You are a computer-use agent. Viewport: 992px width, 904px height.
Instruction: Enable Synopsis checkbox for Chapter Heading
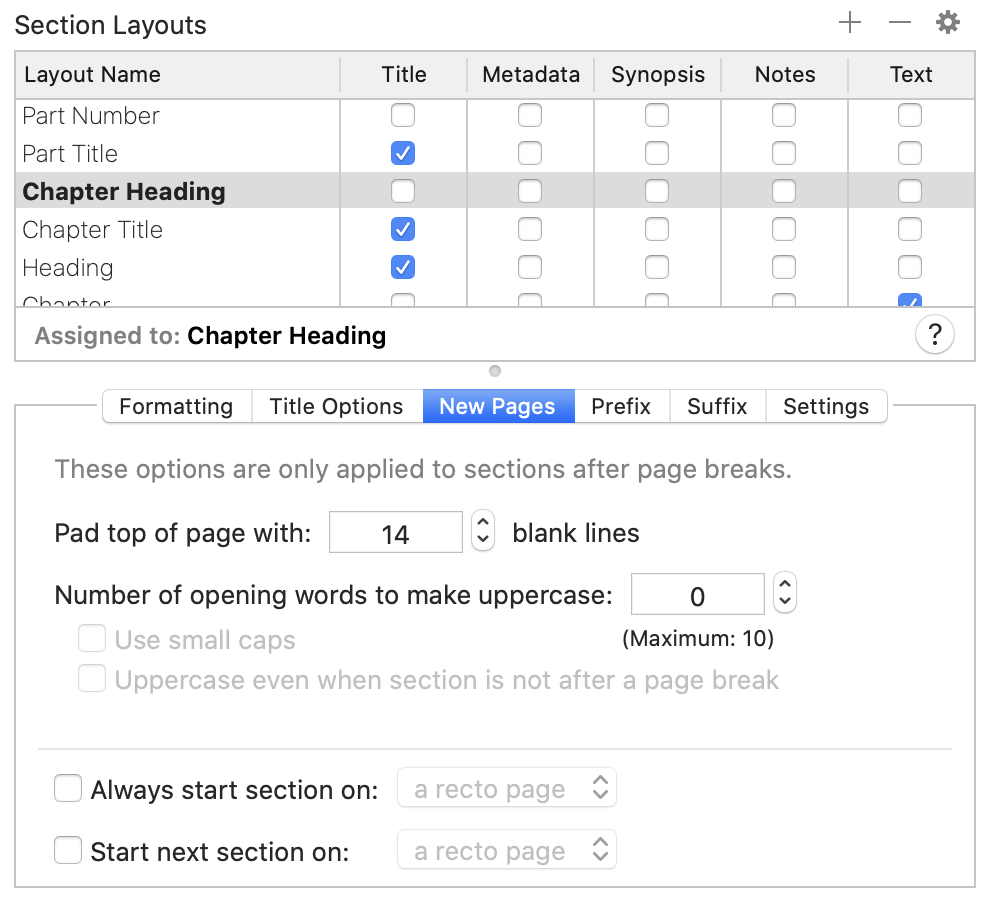[x=657, y=191]
